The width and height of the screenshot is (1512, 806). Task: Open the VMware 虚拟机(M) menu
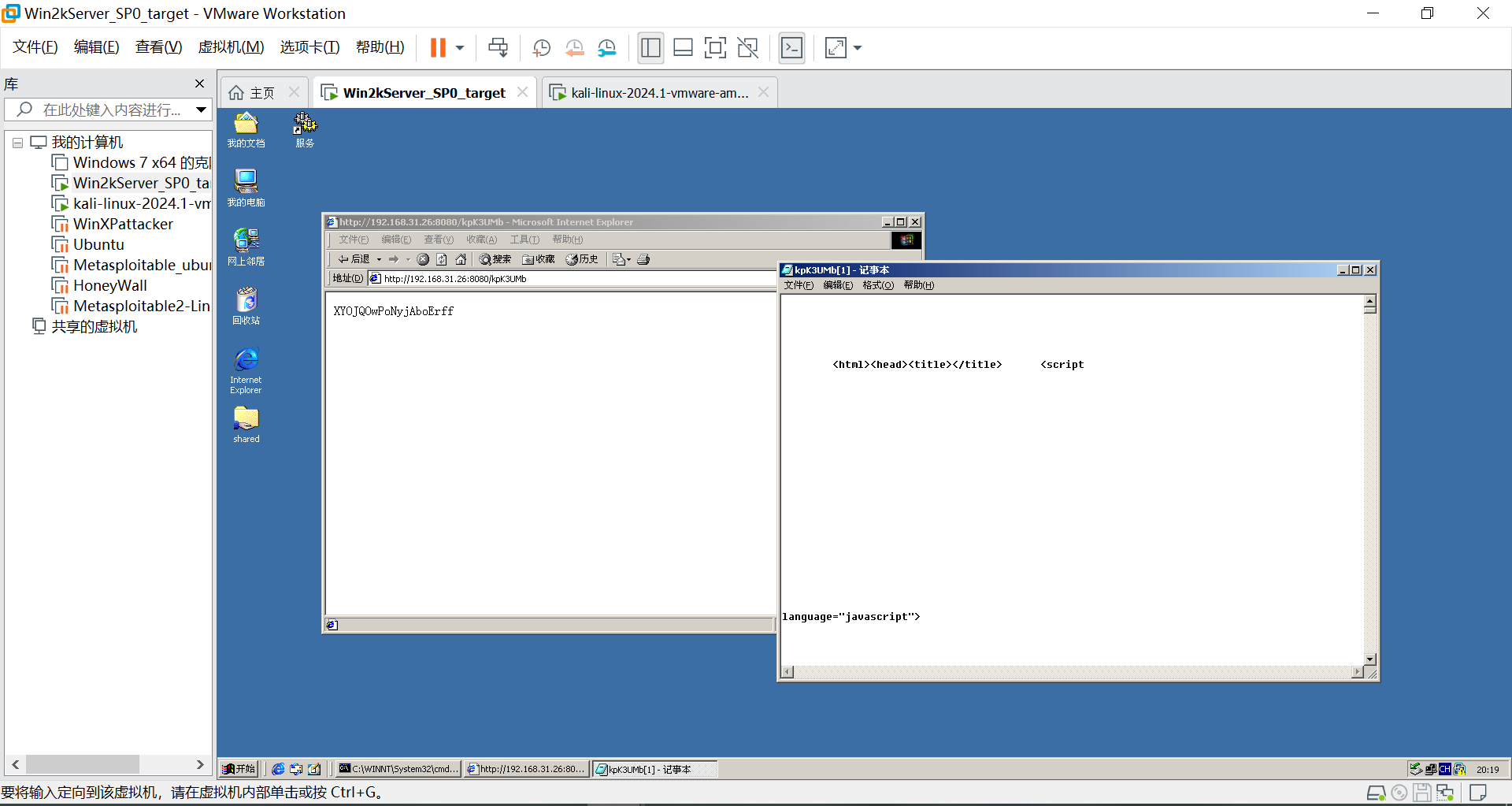pos(231,47)
